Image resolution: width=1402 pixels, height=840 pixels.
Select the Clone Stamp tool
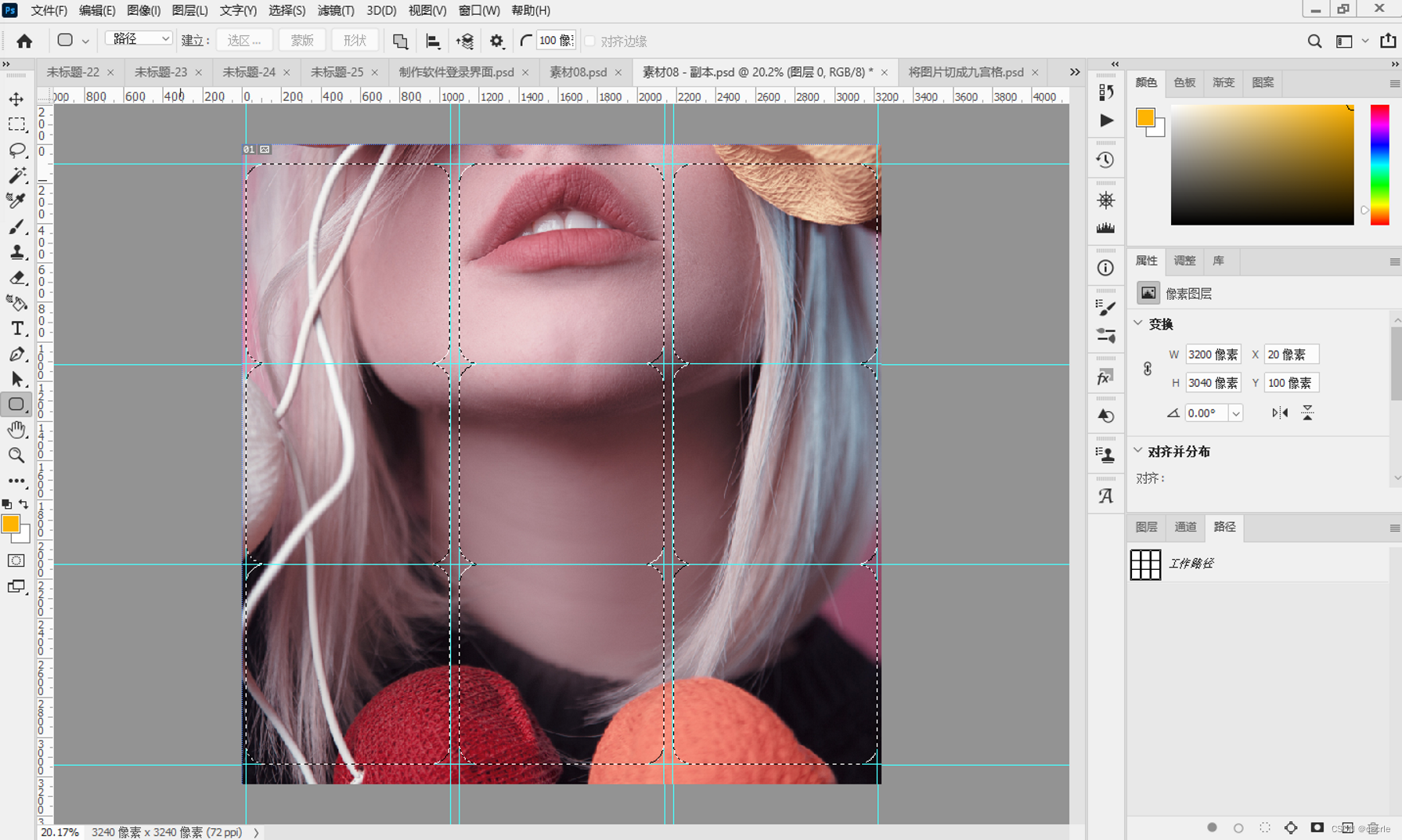tap(16, 252)
